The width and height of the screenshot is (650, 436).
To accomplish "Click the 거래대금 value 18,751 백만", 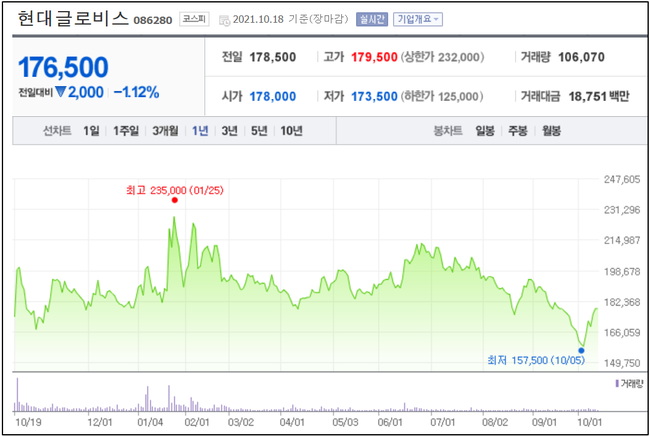I will pyautogui.click(x=599, y=97).
